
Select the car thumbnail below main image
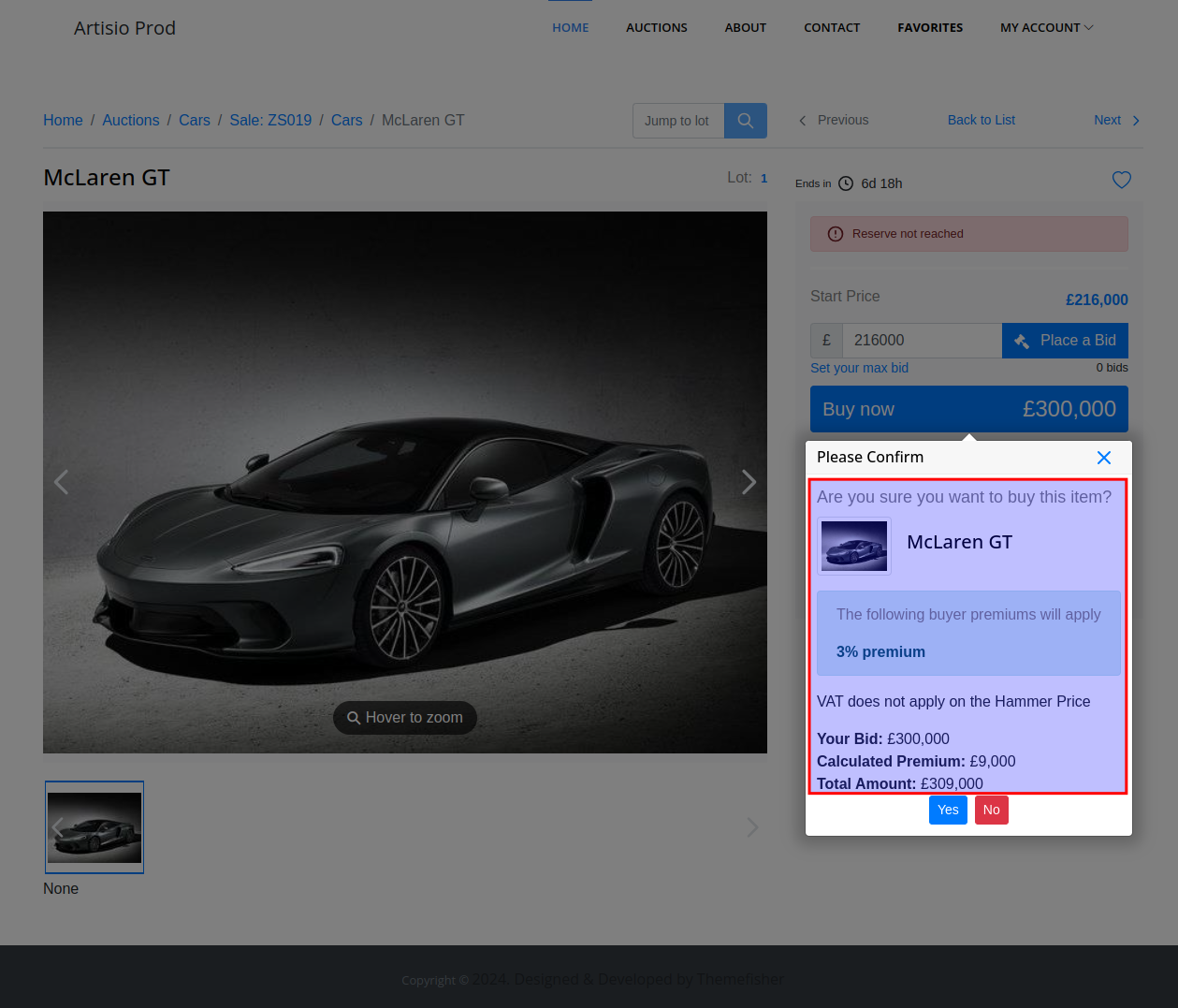[x=95, y=827]
